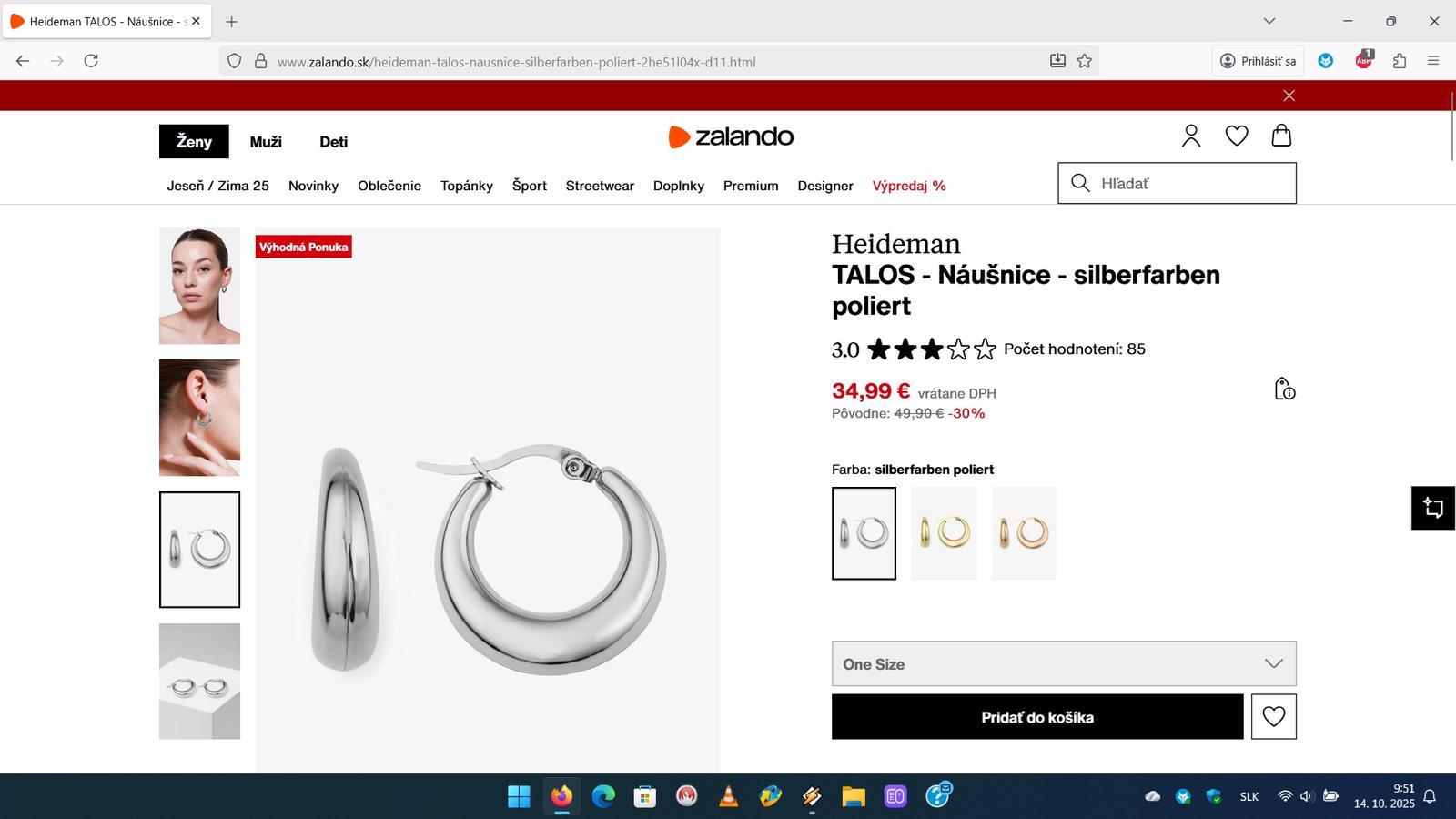Open the browser tab list chevron
Image resolution: width=1456 pixels, height=819 pixels.
[x=1269, y=21]
